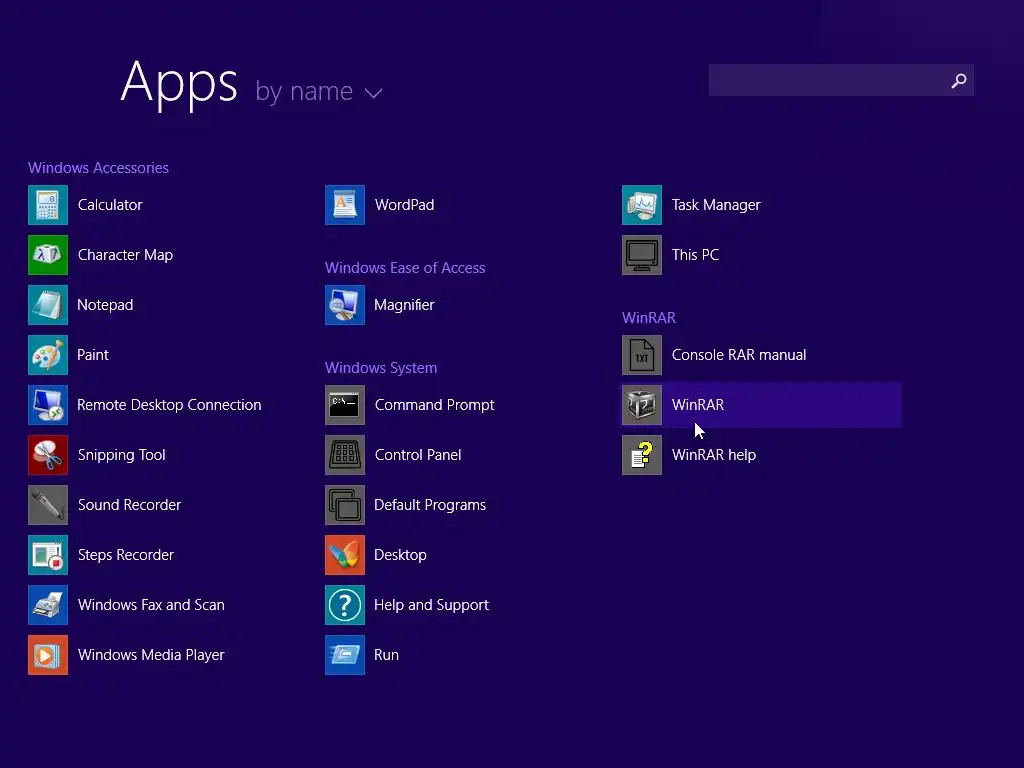
Task: Click the 'Help and Support' label
Action: tap(431, 605)
